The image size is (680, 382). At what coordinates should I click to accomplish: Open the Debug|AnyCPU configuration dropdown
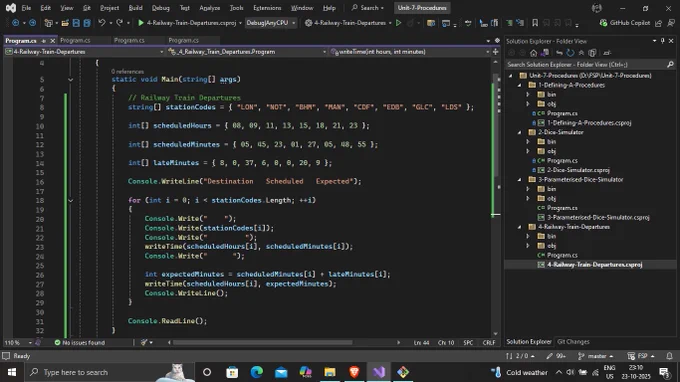(271, 23)
